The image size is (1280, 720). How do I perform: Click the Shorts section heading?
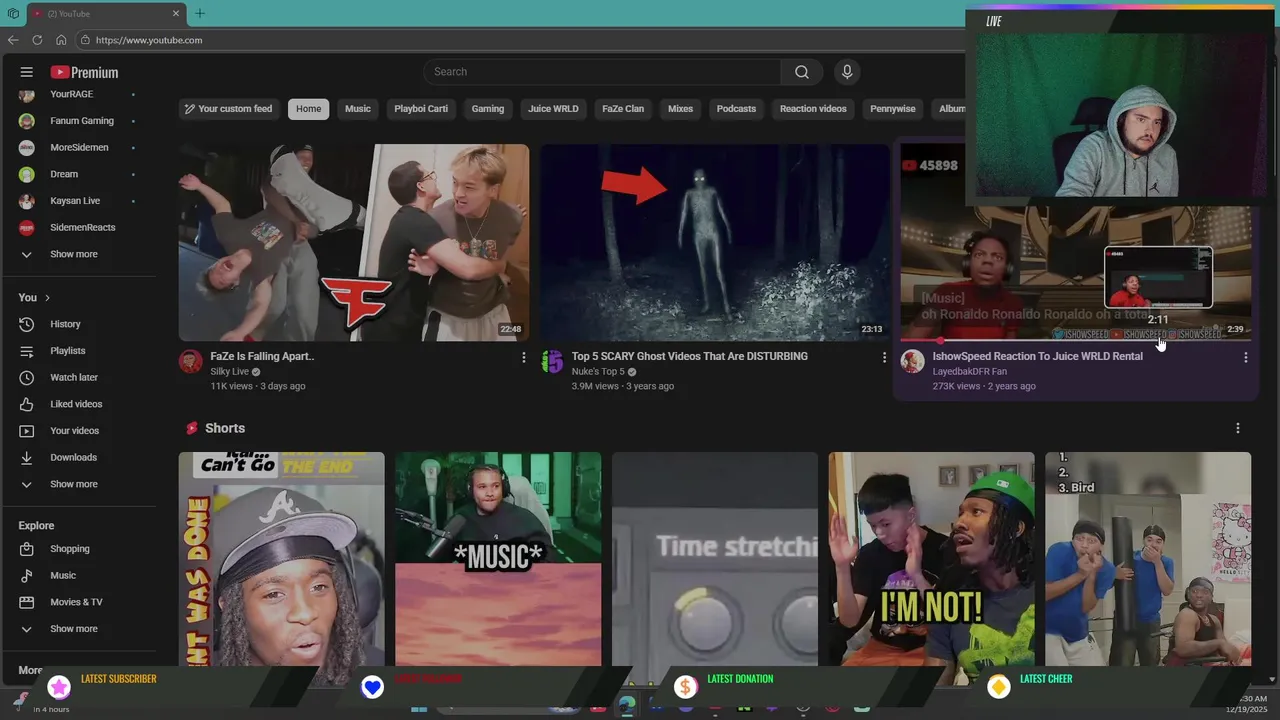[225, 428]
